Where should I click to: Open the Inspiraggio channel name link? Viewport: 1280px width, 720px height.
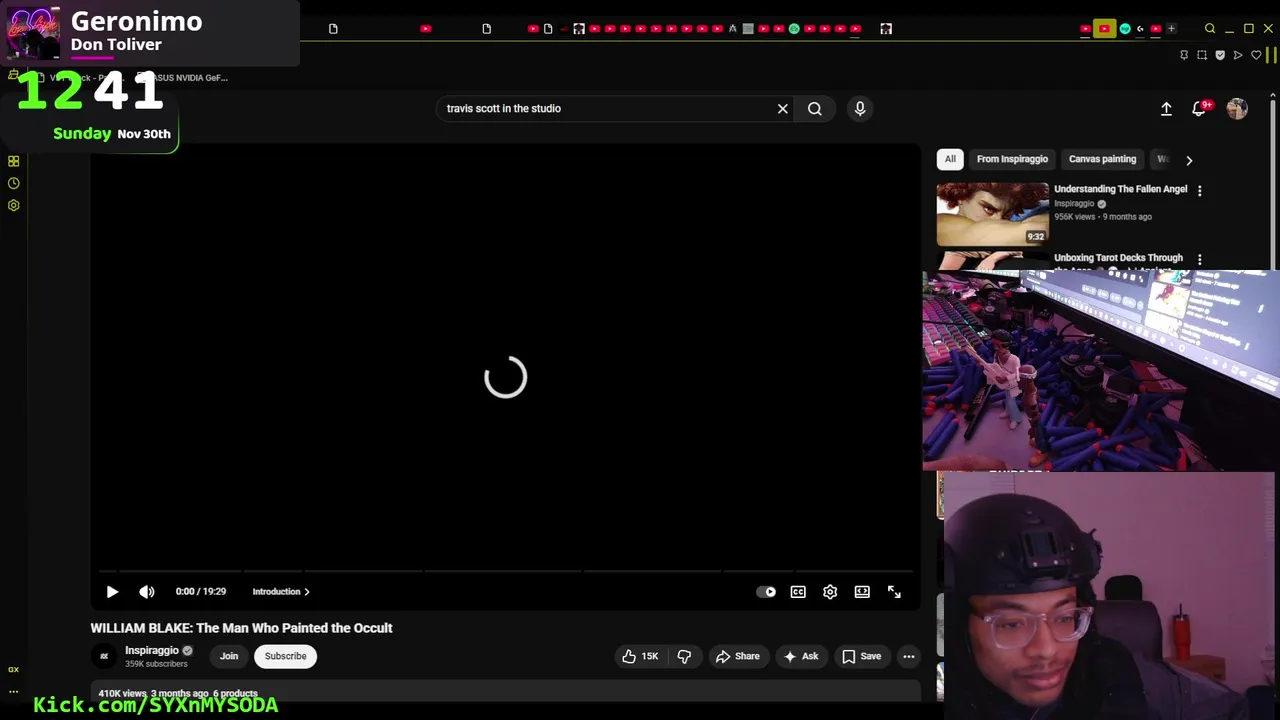point(152,650)
